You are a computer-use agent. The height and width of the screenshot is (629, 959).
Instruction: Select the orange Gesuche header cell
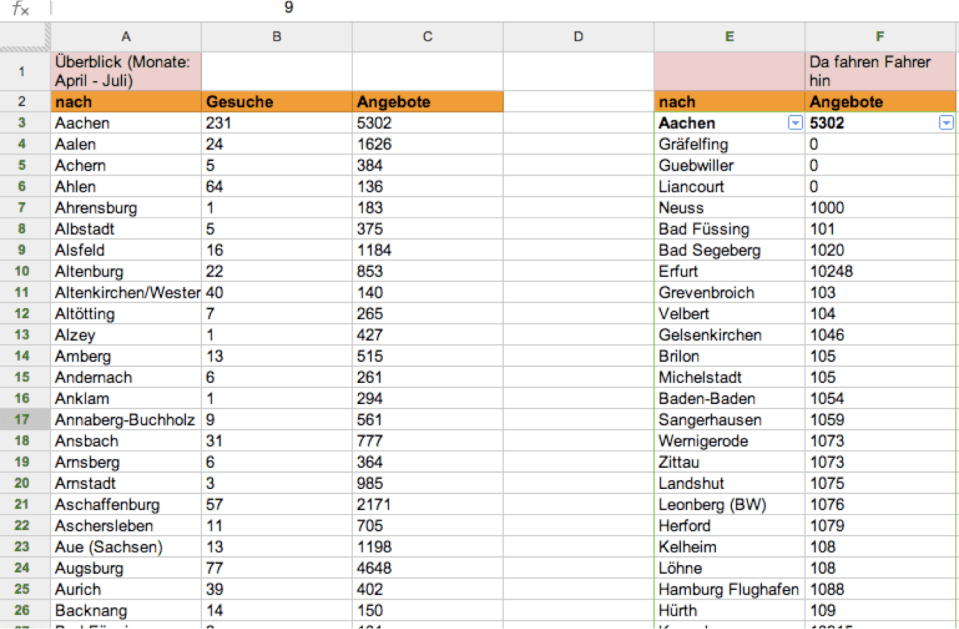pos(276,102)
